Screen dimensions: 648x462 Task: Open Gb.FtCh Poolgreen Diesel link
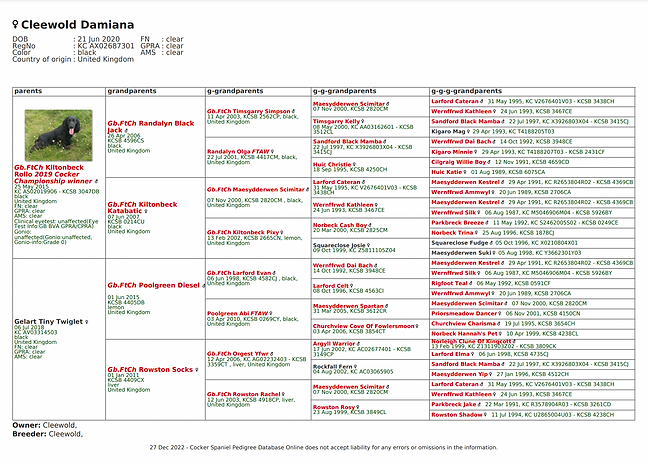153,286
